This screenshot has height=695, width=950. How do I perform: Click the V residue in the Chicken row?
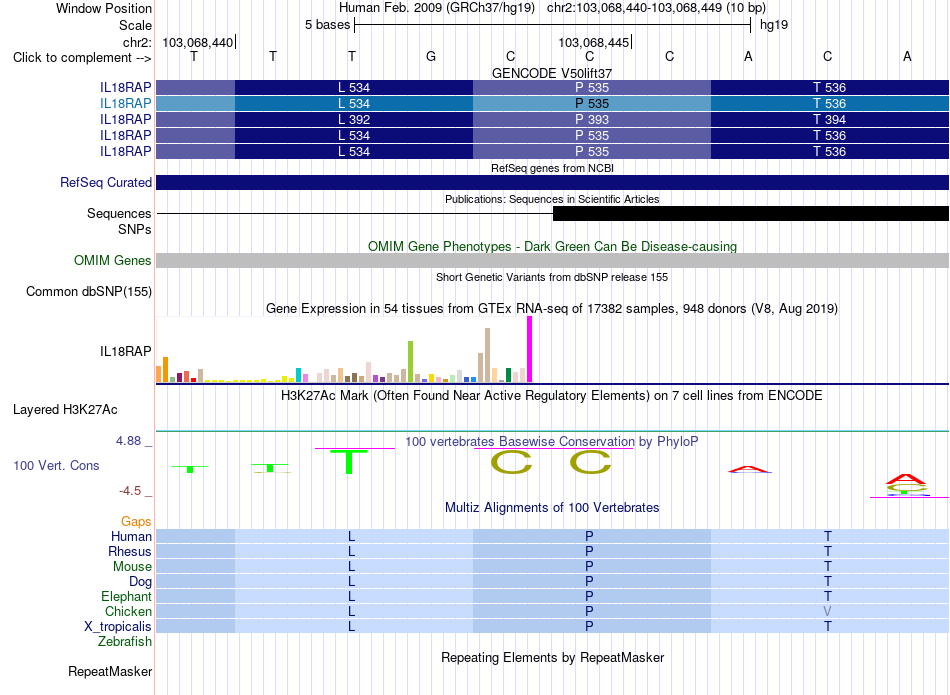pyautogui.click(x=828, y=611)
